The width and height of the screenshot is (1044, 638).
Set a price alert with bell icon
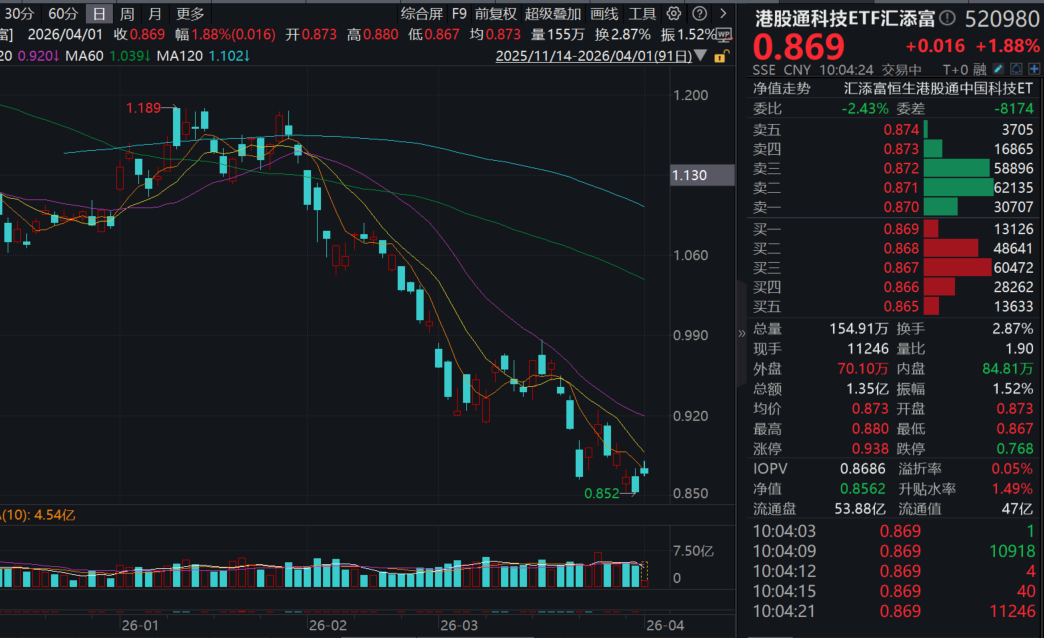click(x=1014, y=69)
